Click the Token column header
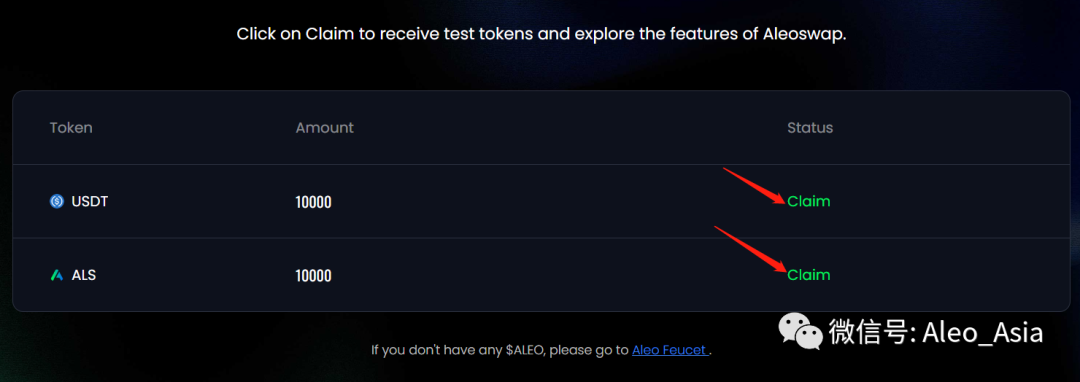1080x382 pixels. pos(71,128)
